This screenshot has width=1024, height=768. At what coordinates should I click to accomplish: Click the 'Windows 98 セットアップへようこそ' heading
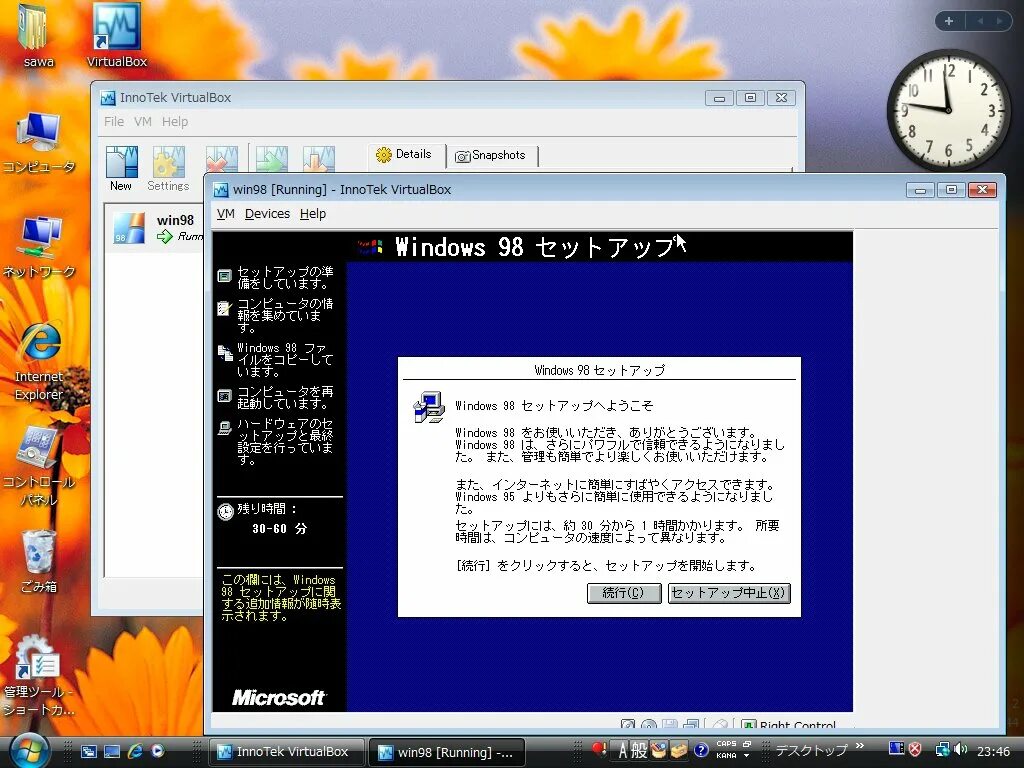(554, 406)
